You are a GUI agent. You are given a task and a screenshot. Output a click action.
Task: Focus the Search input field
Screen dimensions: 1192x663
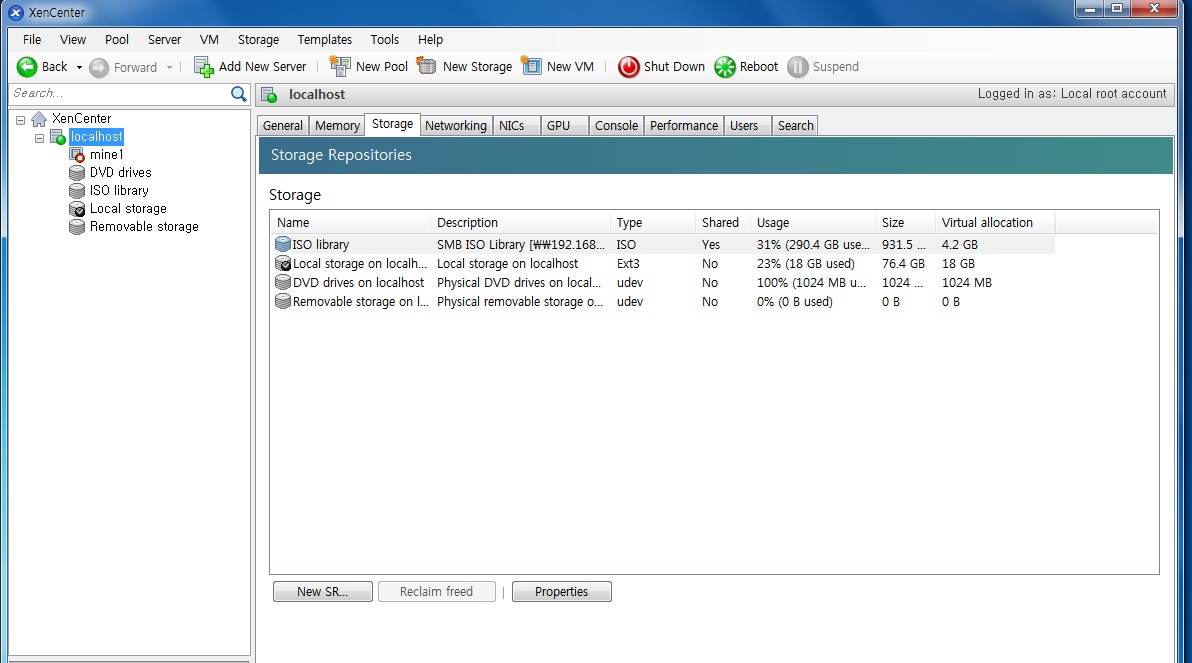120,94
